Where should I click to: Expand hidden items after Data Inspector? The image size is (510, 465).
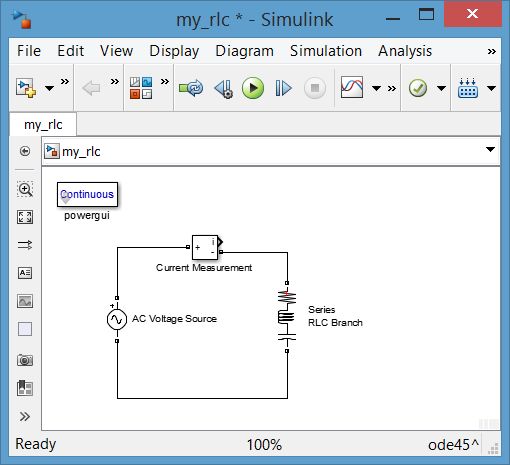coord(392,88)
